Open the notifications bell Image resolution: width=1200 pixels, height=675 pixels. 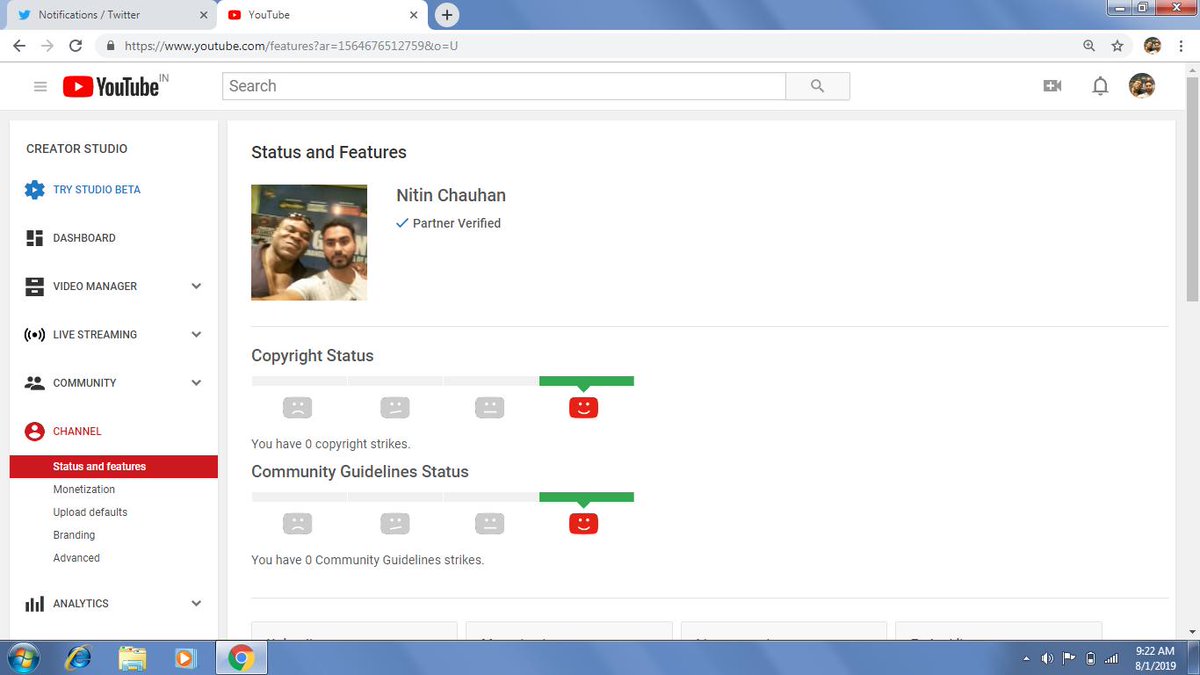pos(1100,86)
